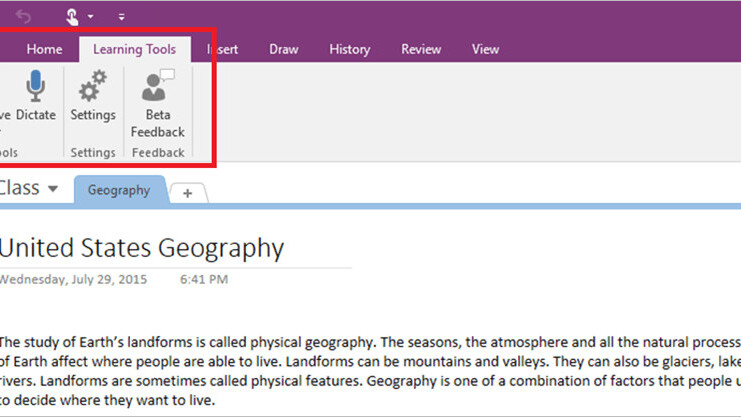Viewport: 741px width, 417px height.
Task: Select the Learning Tools ribbon tab
Action: [x=134, y=49]
